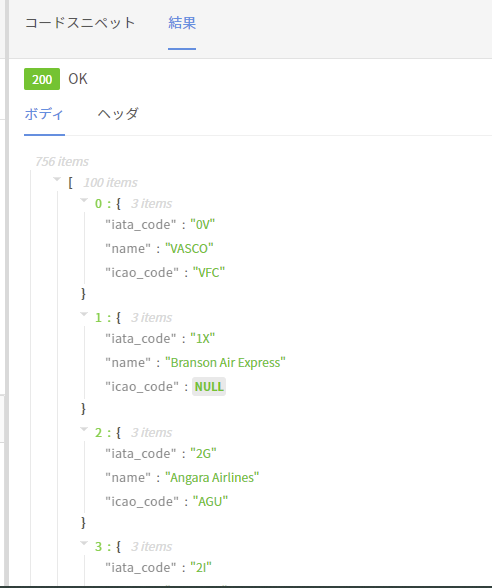Image resolution: width=492 pixels, height=588 pixels.
Task: Click the "VFC" icao_code value
Action: click(x=209, y=273)
